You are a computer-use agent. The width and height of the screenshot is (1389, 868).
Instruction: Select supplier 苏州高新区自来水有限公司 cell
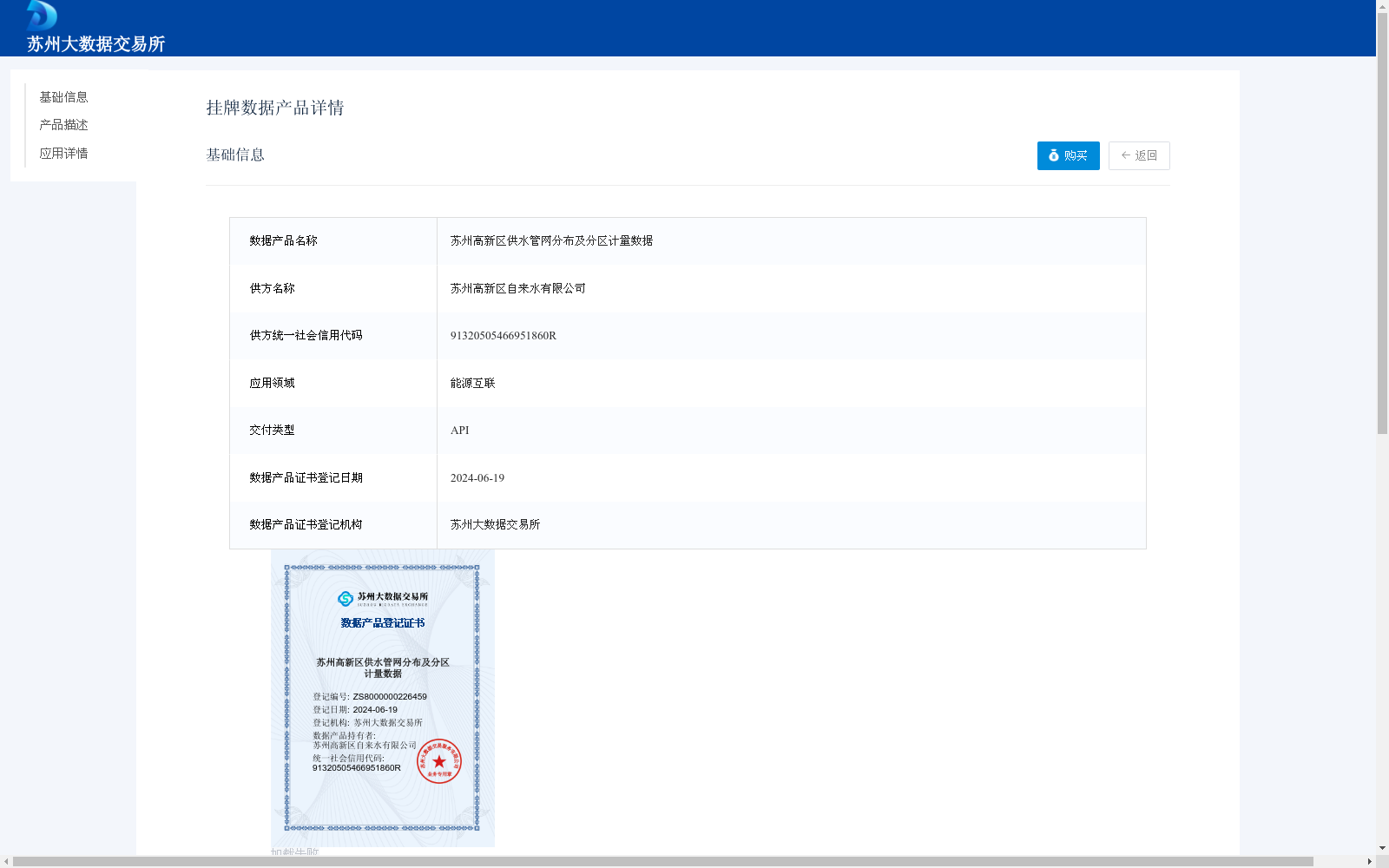(791, 288)
